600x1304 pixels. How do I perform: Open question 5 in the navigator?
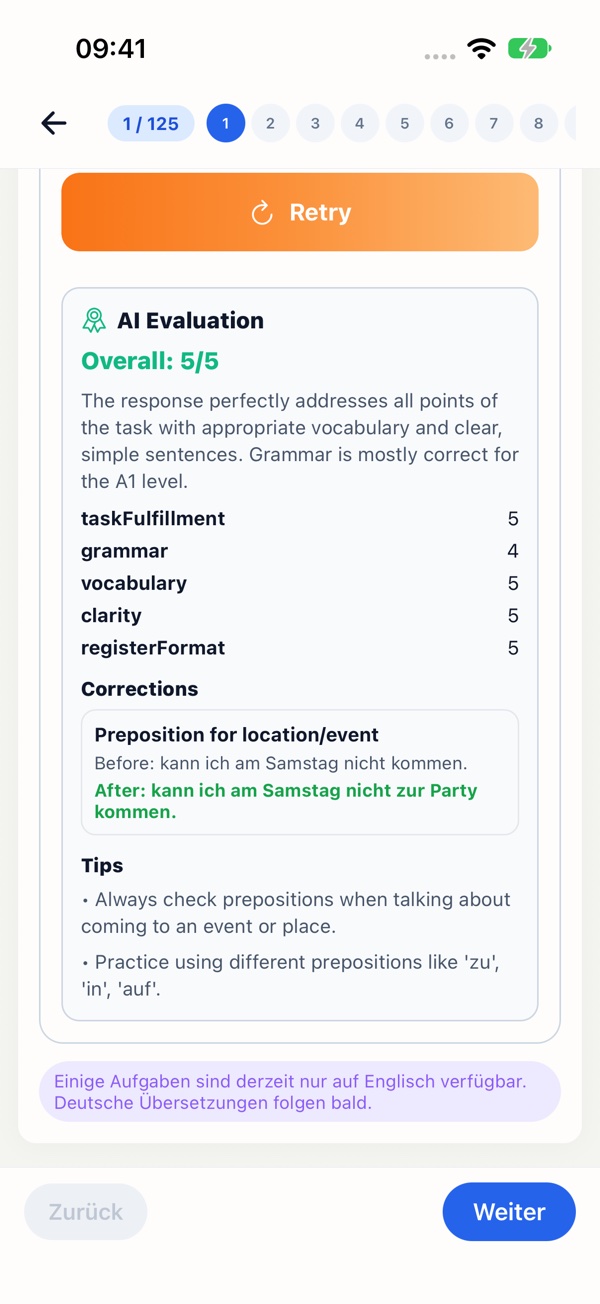coord(405,124)
